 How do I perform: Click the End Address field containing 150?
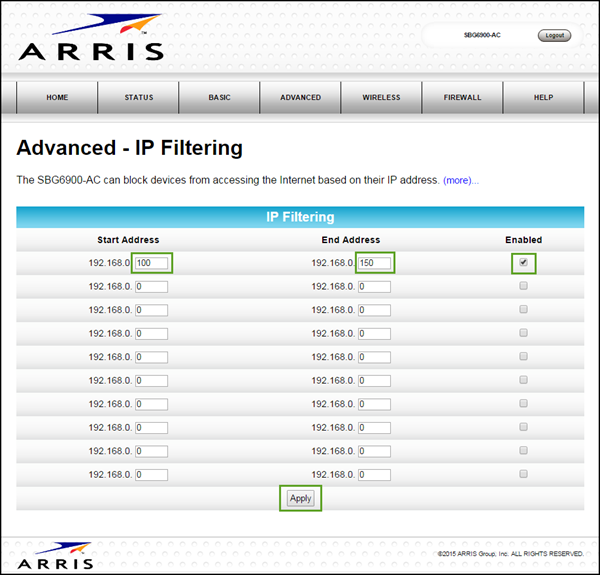374,263
